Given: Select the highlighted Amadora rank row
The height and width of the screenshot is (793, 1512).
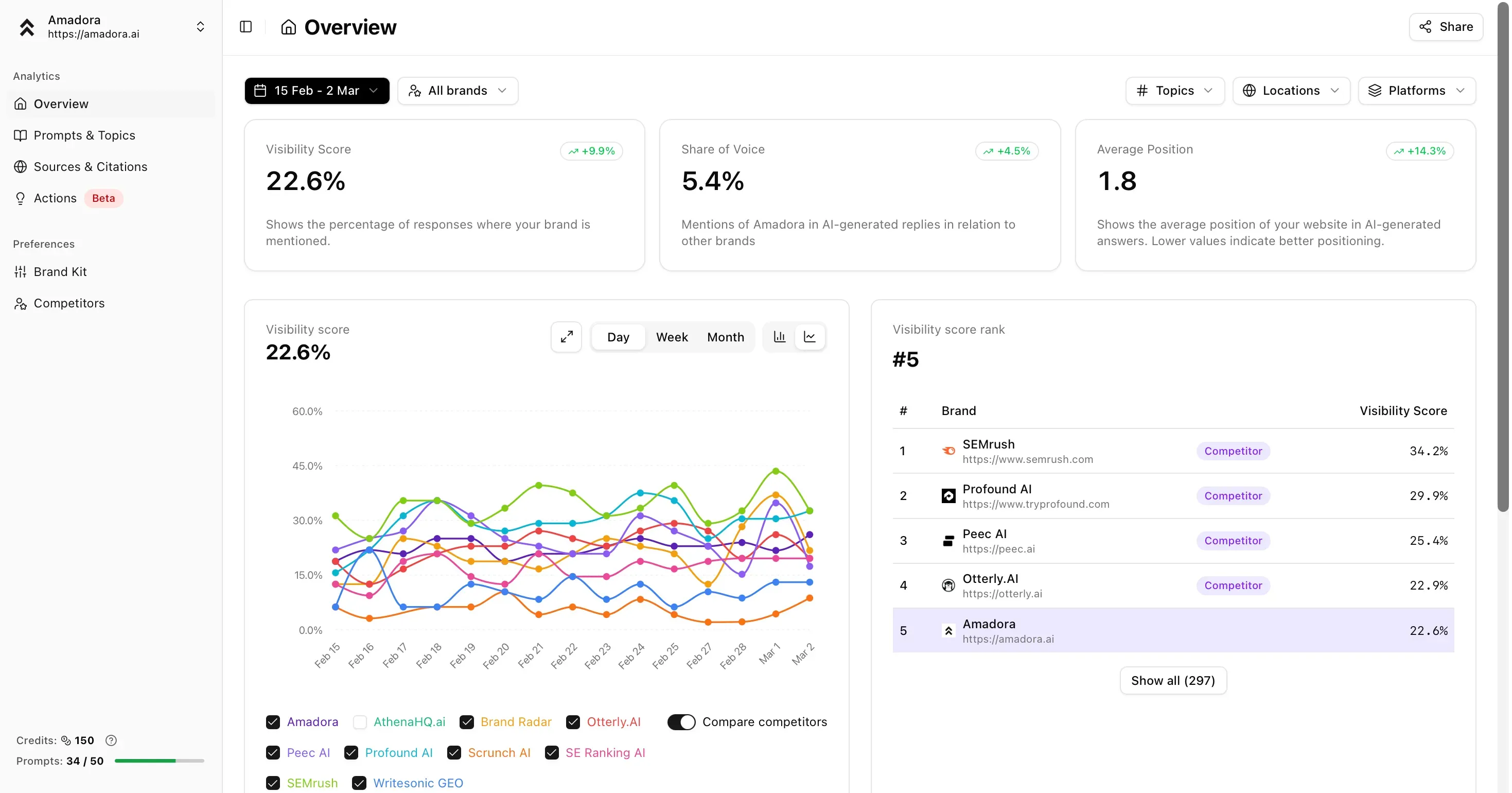Looking at the screenshot, I should tap(1173, 630).
